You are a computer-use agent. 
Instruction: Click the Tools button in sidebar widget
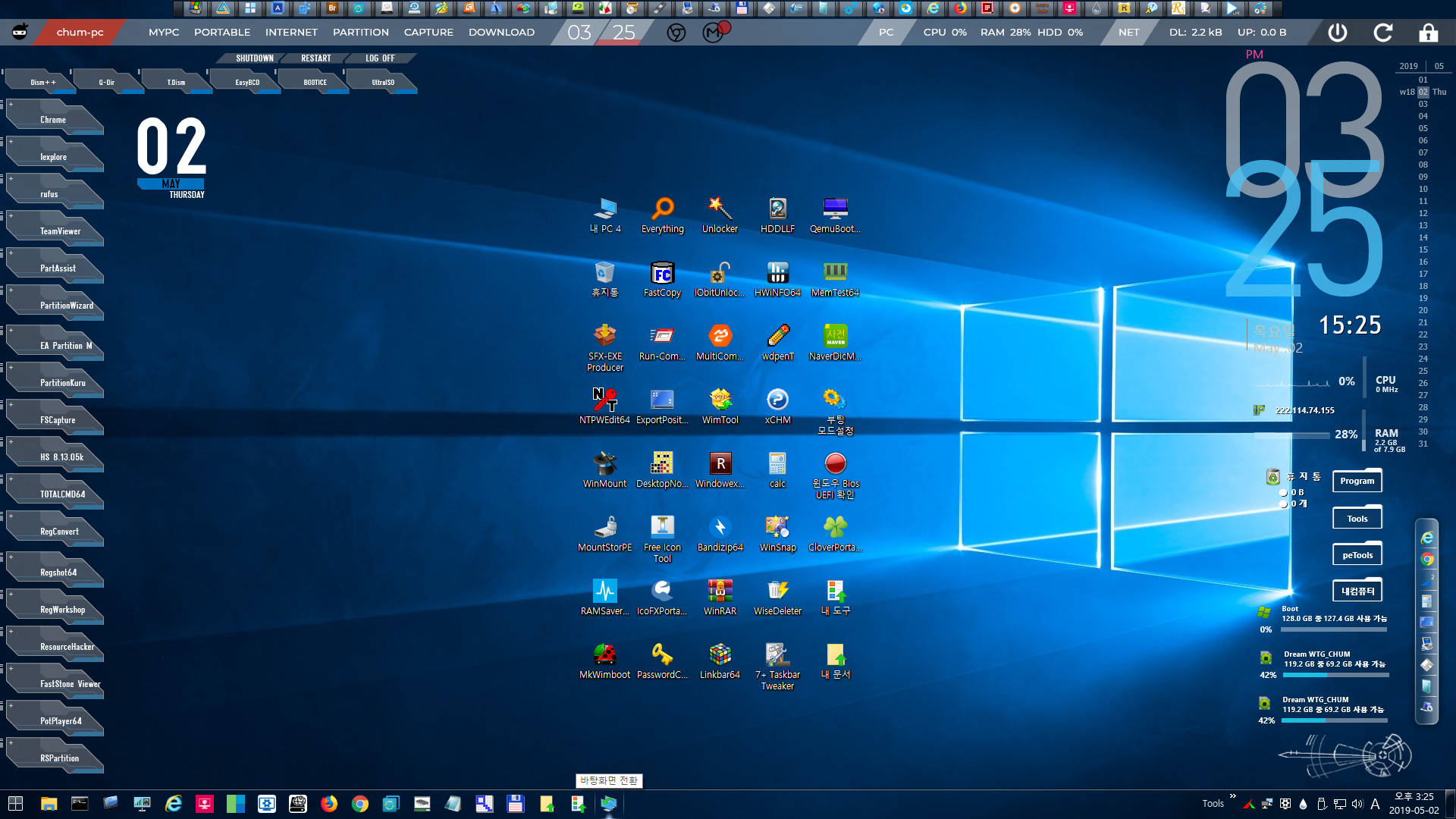click(x=1357, y=519)
